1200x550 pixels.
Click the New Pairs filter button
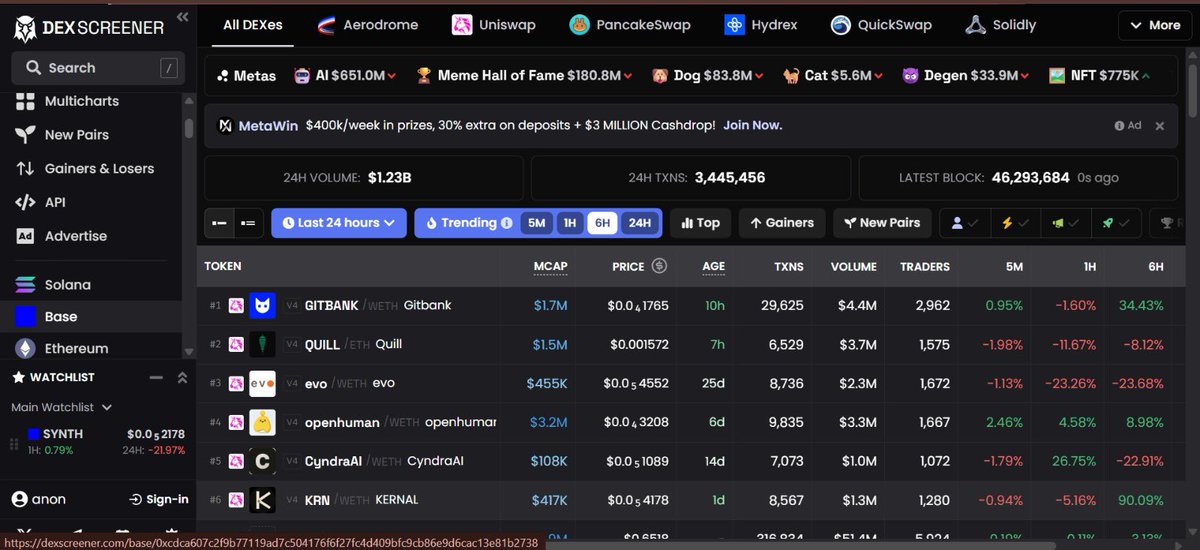pos(882,223)
